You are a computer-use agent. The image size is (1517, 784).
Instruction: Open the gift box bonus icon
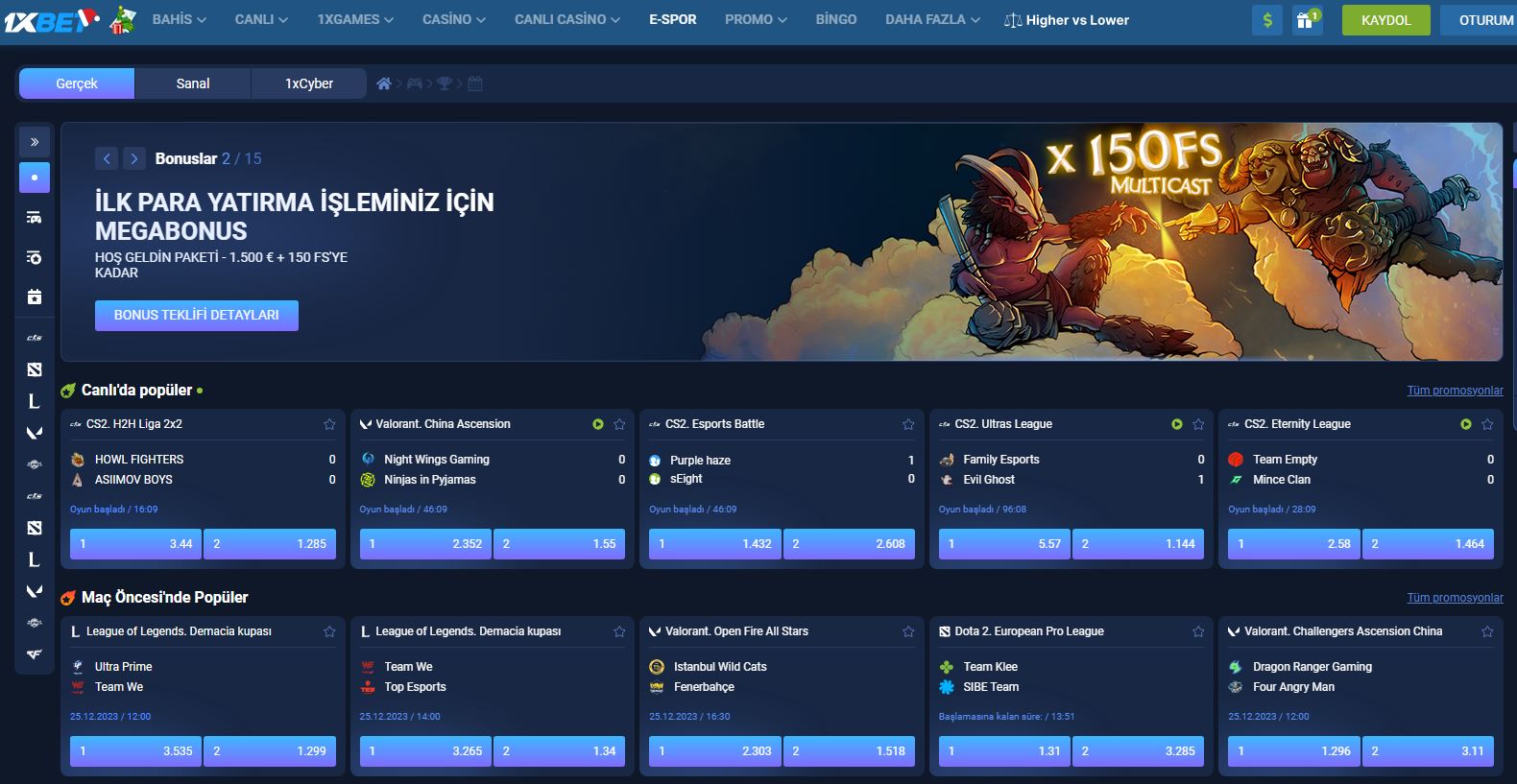(x=1306, y=20)
